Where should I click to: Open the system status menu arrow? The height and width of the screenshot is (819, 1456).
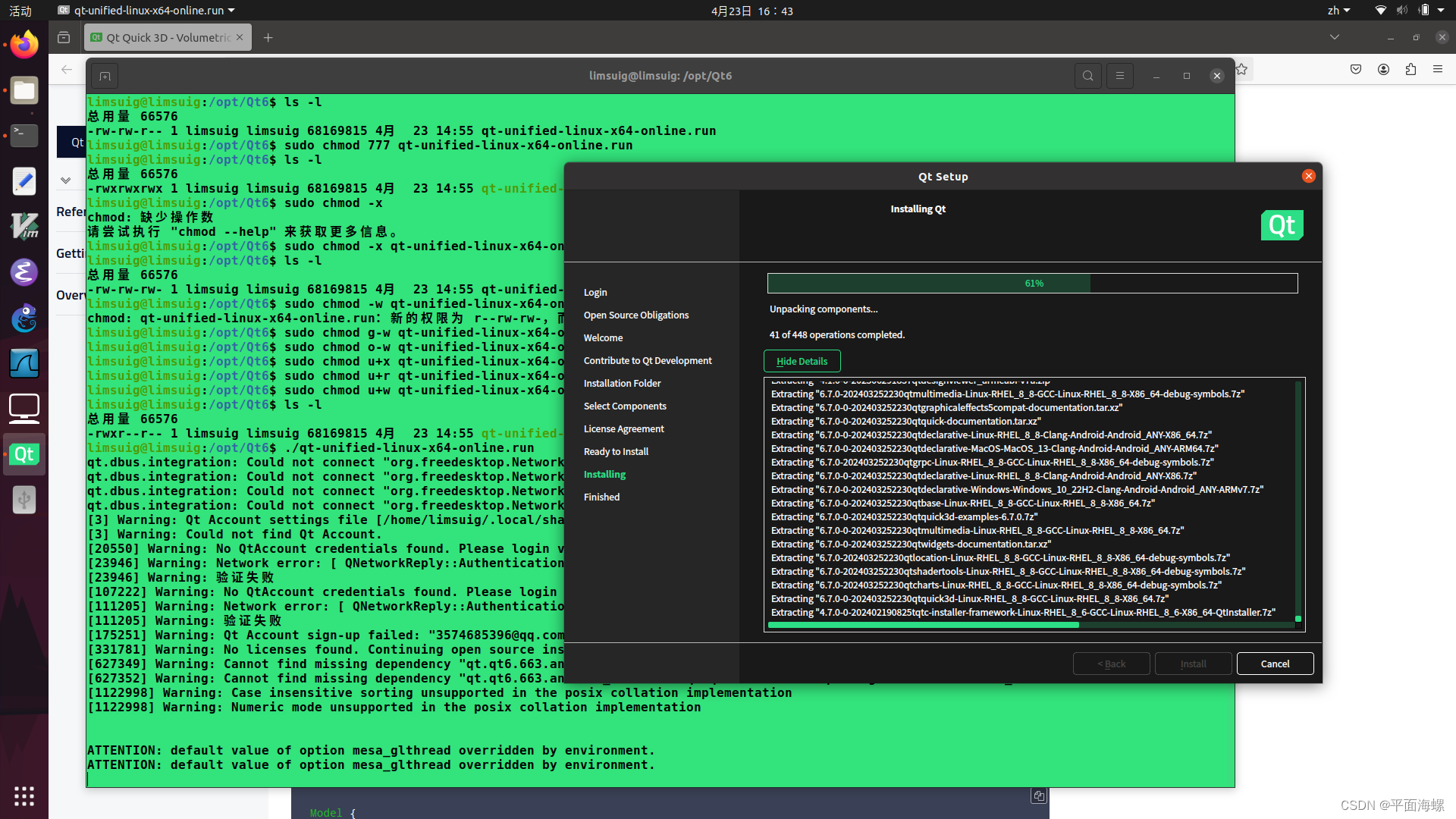pos(1441,11)
